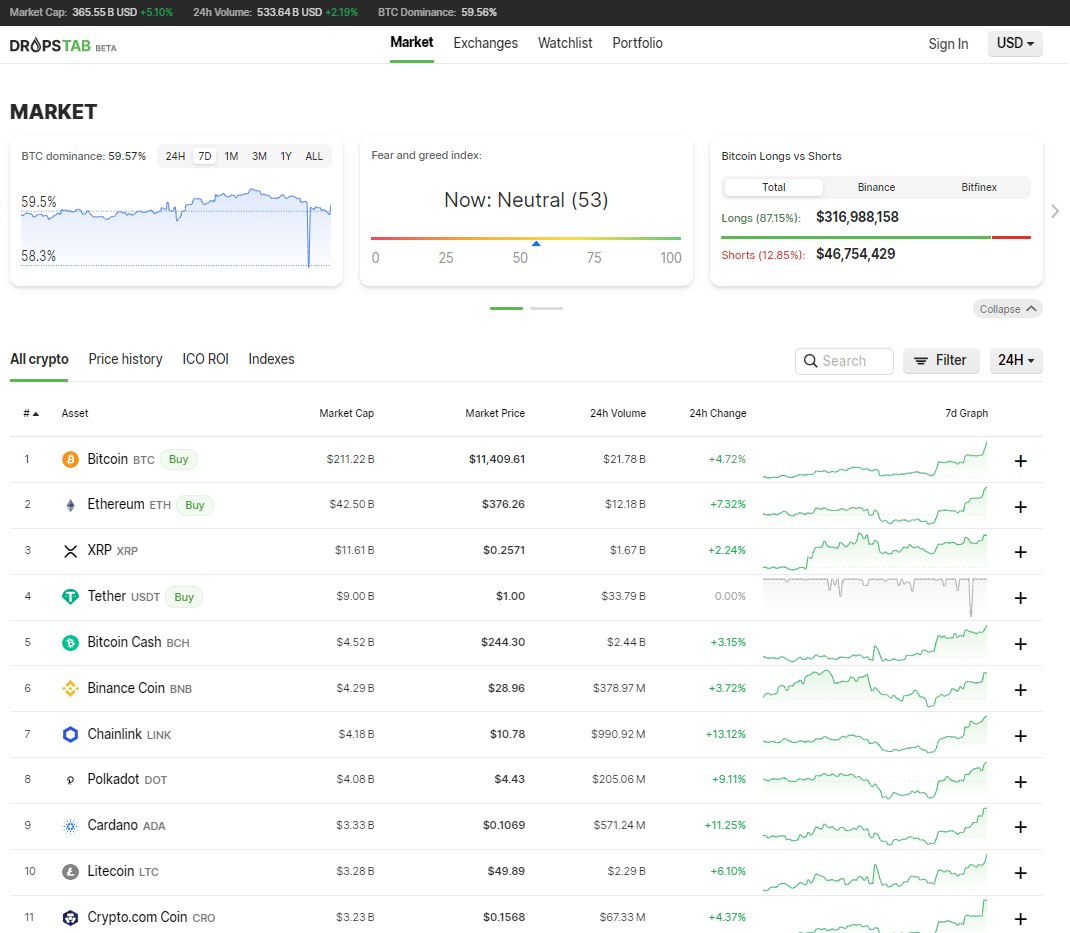Add Binance Coin to watchlist with plus icon
The height and width of the screenshot is (933, 1070).
[x=1020, y=689]
